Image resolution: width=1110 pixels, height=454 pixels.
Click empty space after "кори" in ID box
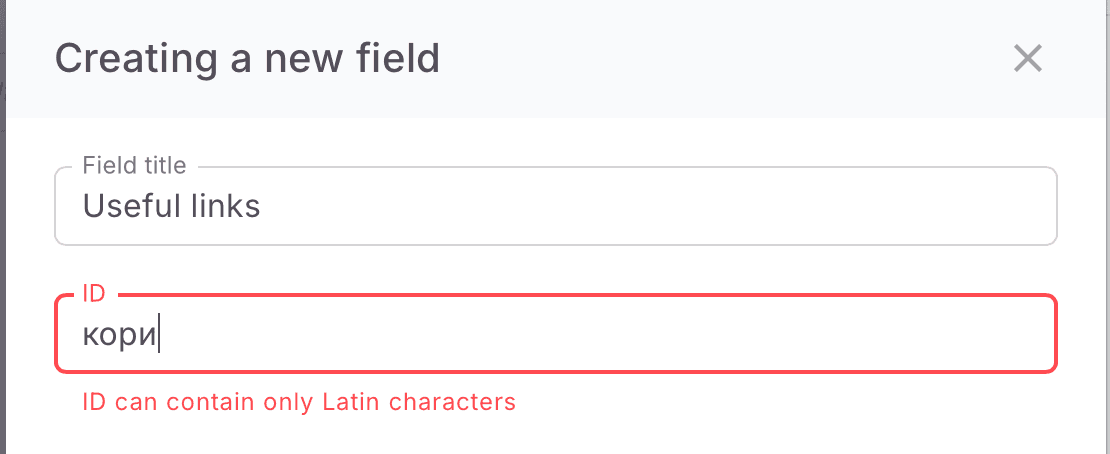coord(600,335)
